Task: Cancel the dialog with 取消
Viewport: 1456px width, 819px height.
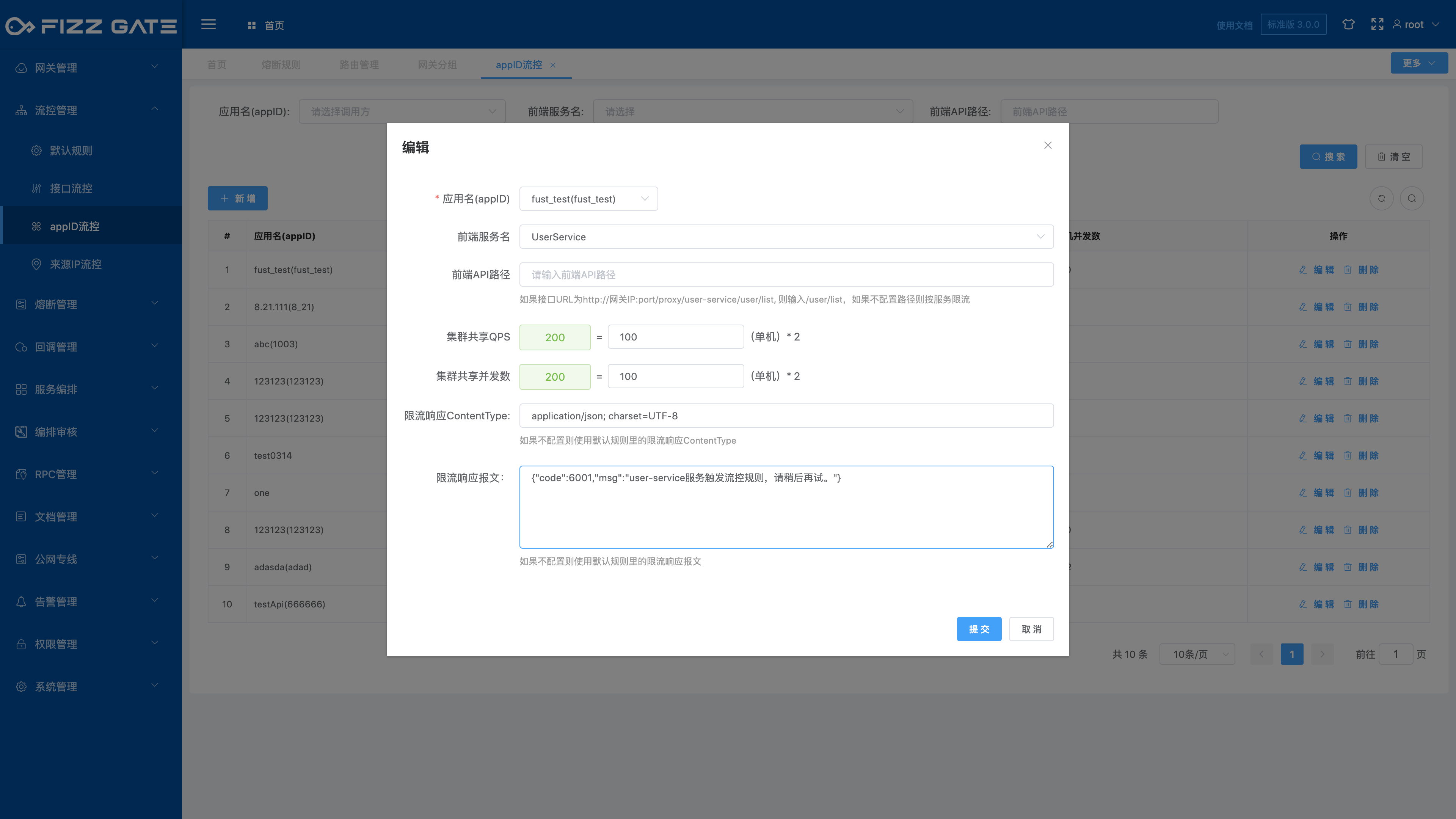Action: pyautogui.click(x=1031, y=629)
